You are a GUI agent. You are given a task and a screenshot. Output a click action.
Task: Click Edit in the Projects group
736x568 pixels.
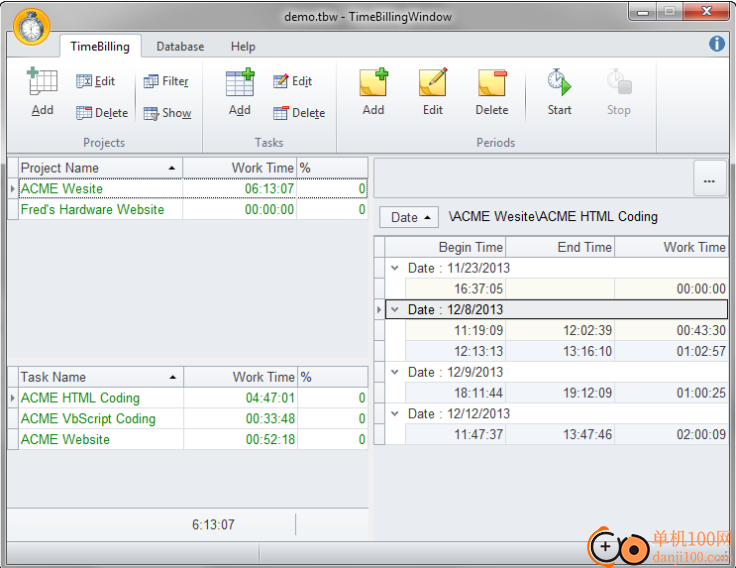click(95, 81)
